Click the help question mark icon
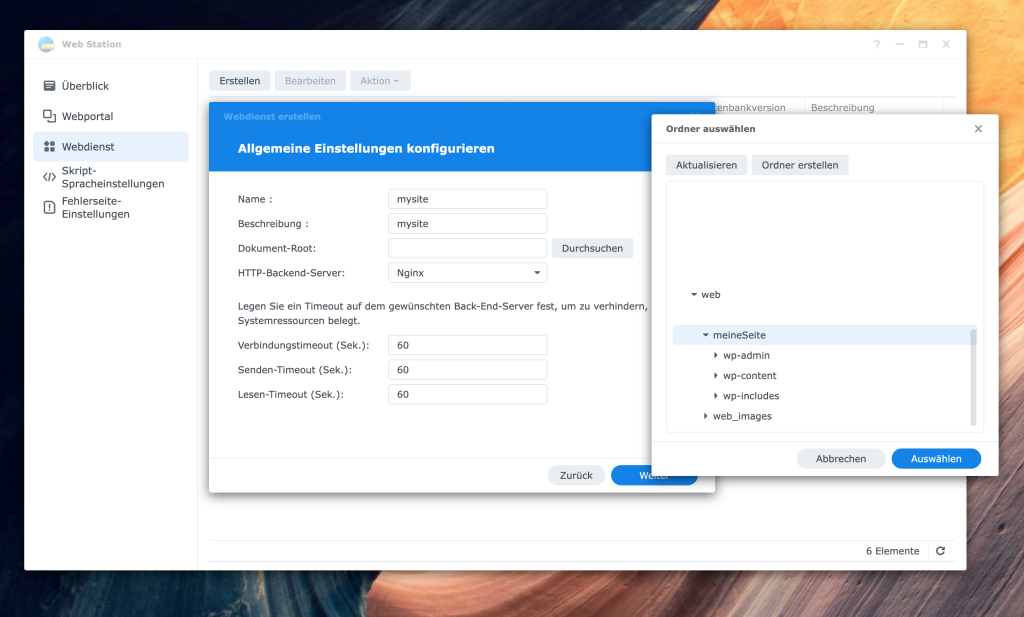Image resolution: width=1024 pixels, height=617 pixels. pyautogui.click(x=877, y=45)
